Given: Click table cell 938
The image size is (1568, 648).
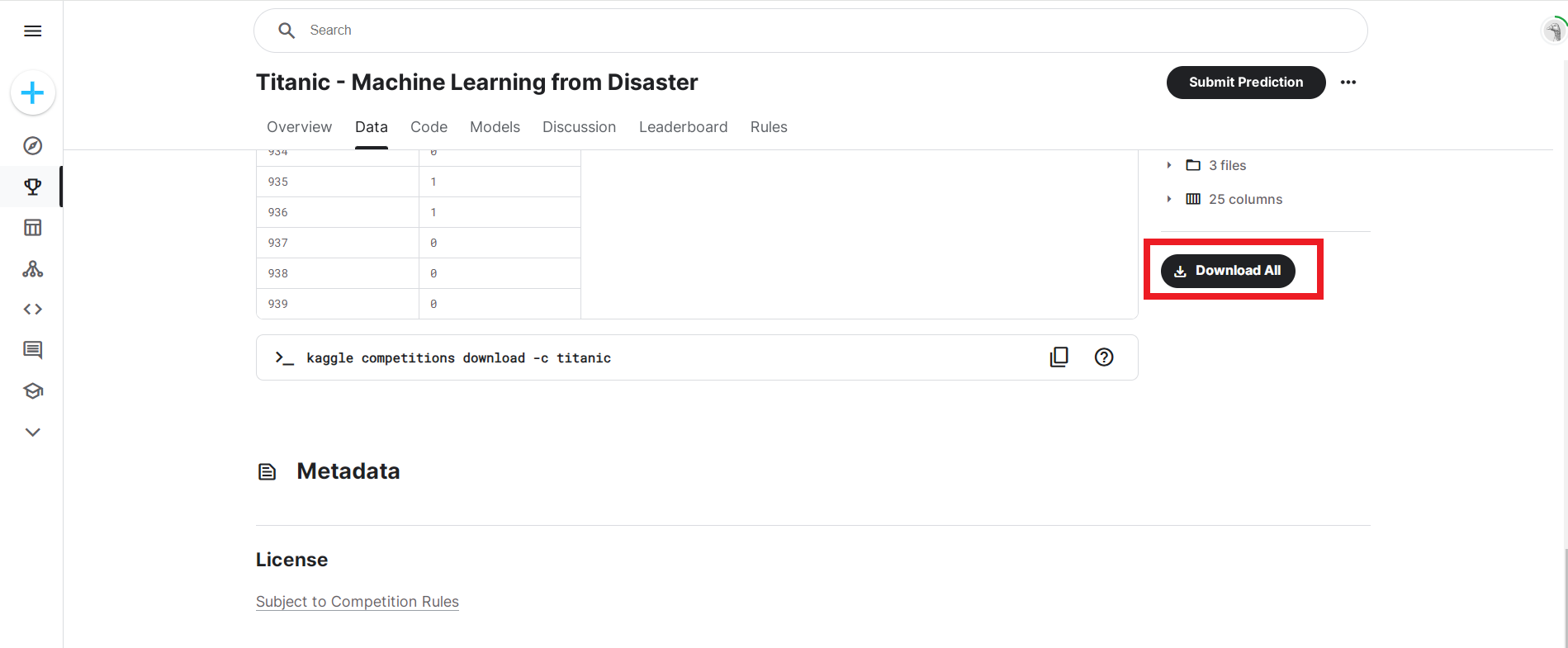Looking at the screenshot, I should (x=338, y=273).
